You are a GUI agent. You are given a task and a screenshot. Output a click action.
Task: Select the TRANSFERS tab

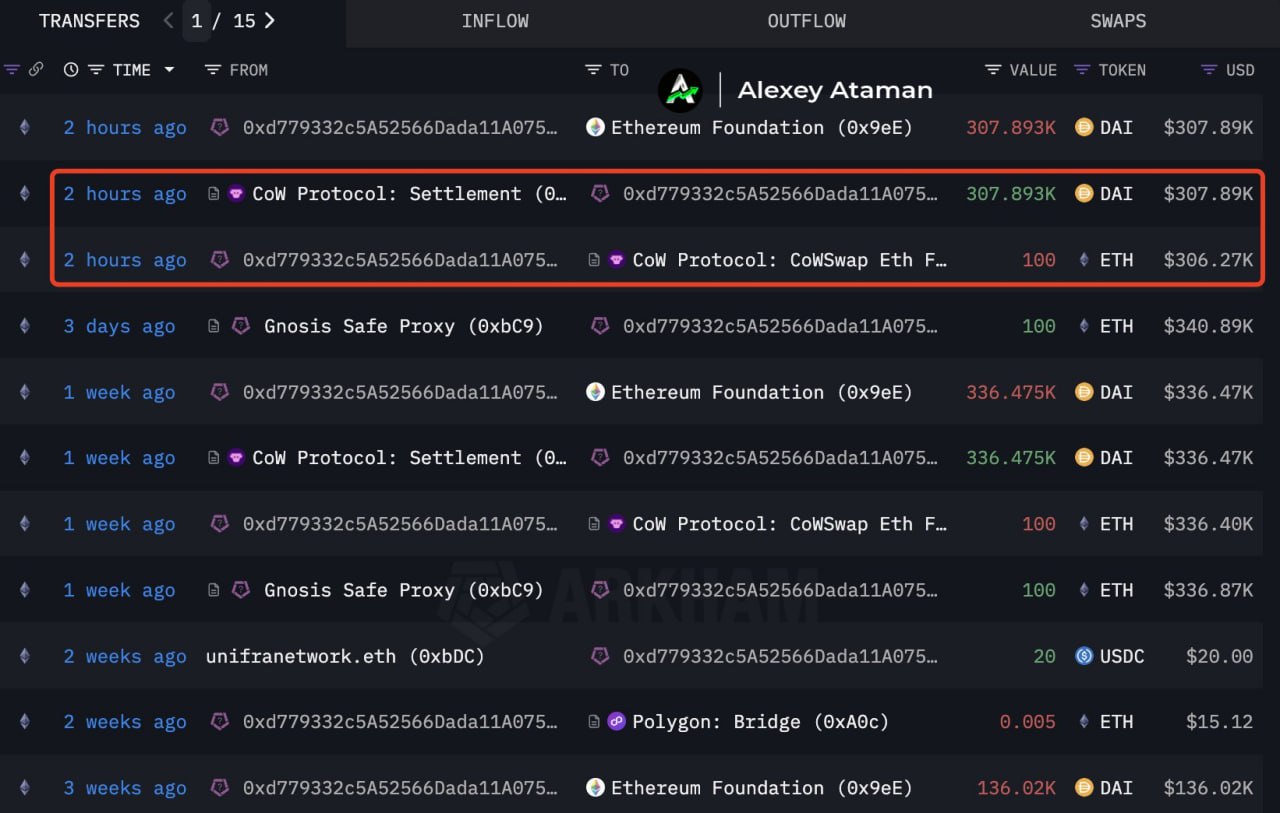pos(90,21)
